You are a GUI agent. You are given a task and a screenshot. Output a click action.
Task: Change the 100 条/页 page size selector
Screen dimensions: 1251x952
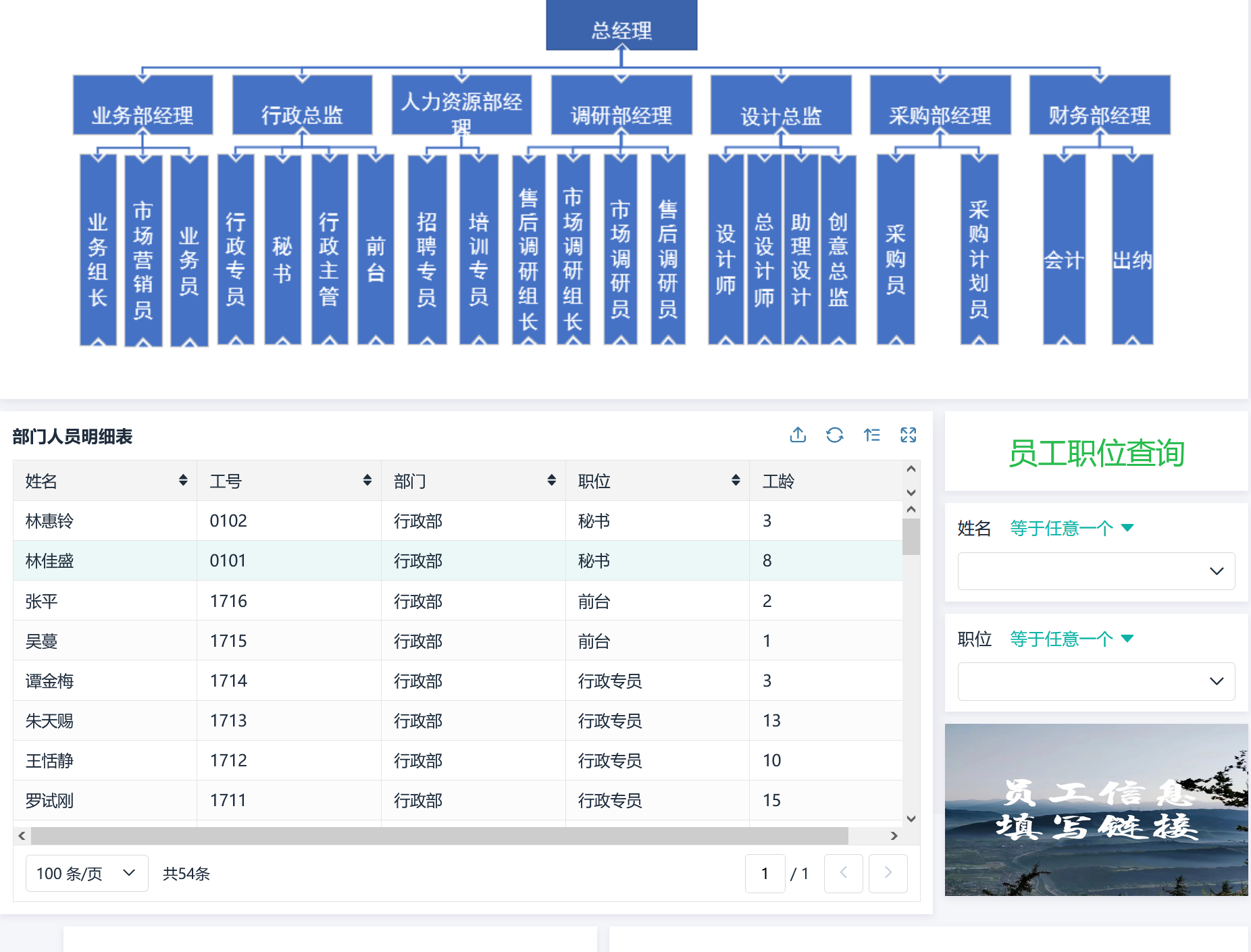(x=86, y=873)
